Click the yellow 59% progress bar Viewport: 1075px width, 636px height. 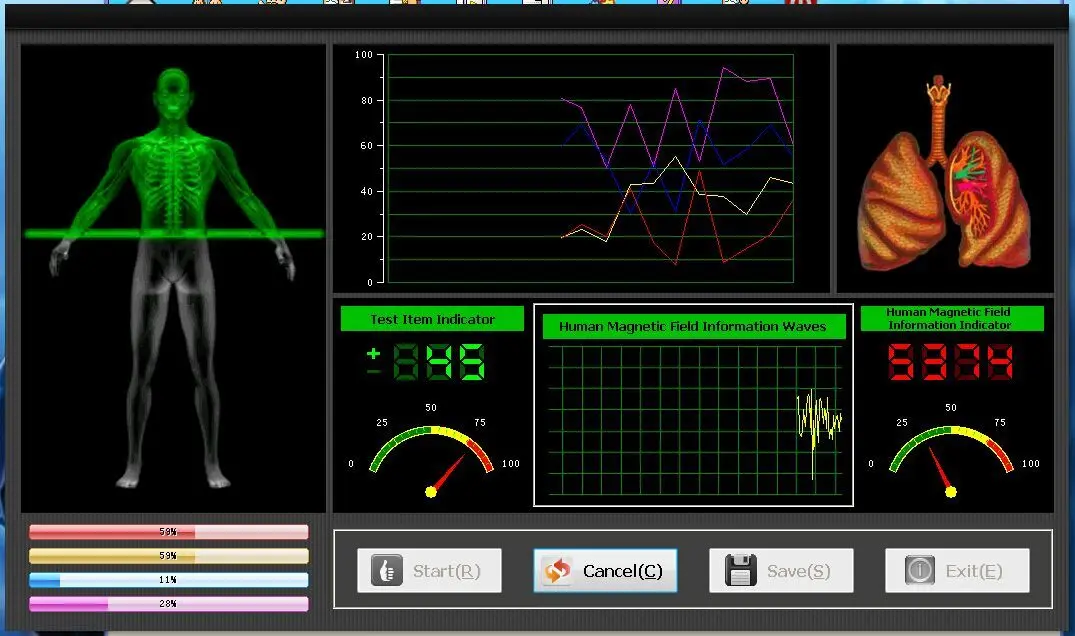(169, 556)
